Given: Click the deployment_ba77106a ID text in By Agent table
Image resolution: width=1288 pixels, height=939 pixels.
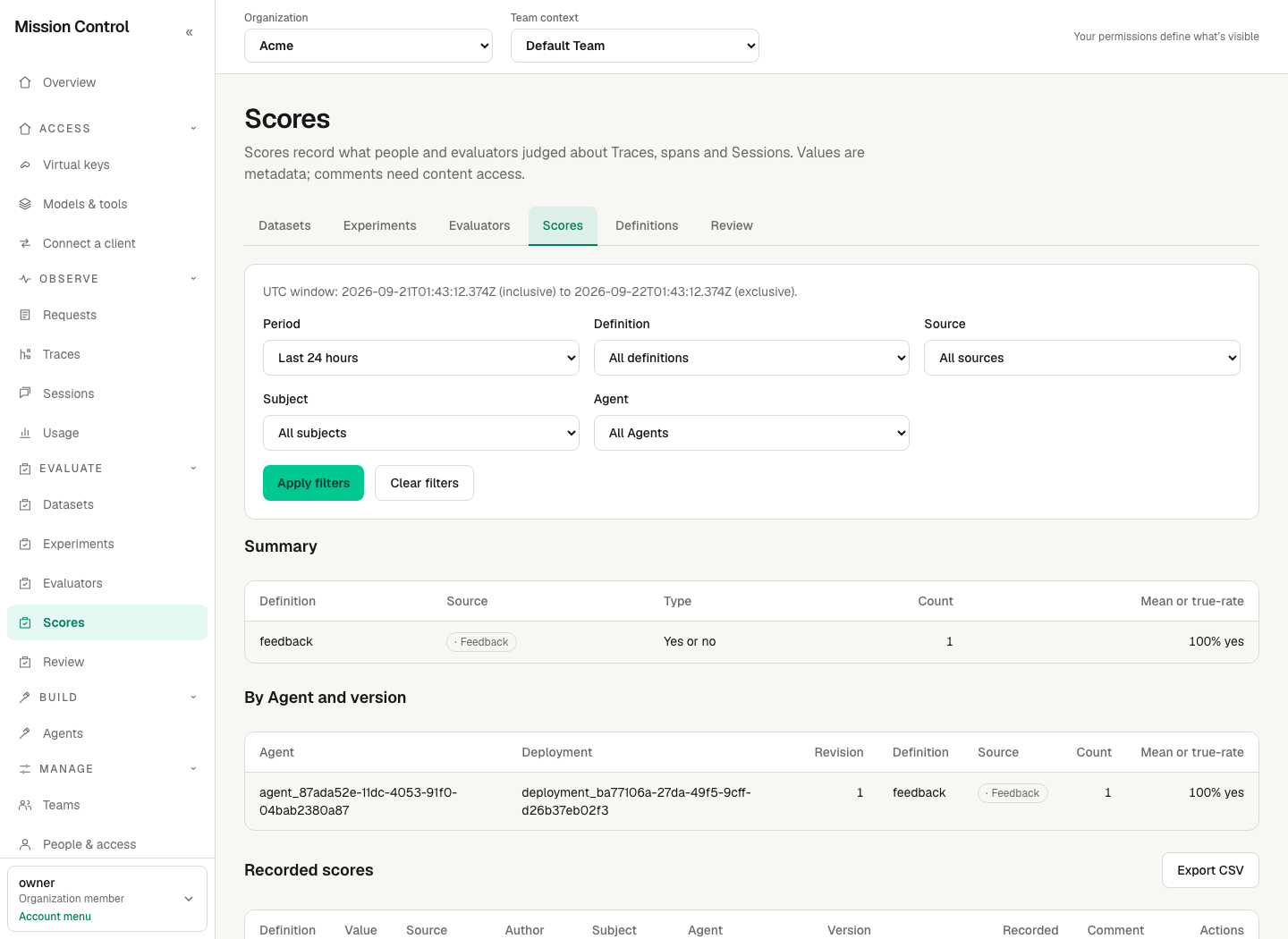Looking at the screenshot, I should click(636, 801).
